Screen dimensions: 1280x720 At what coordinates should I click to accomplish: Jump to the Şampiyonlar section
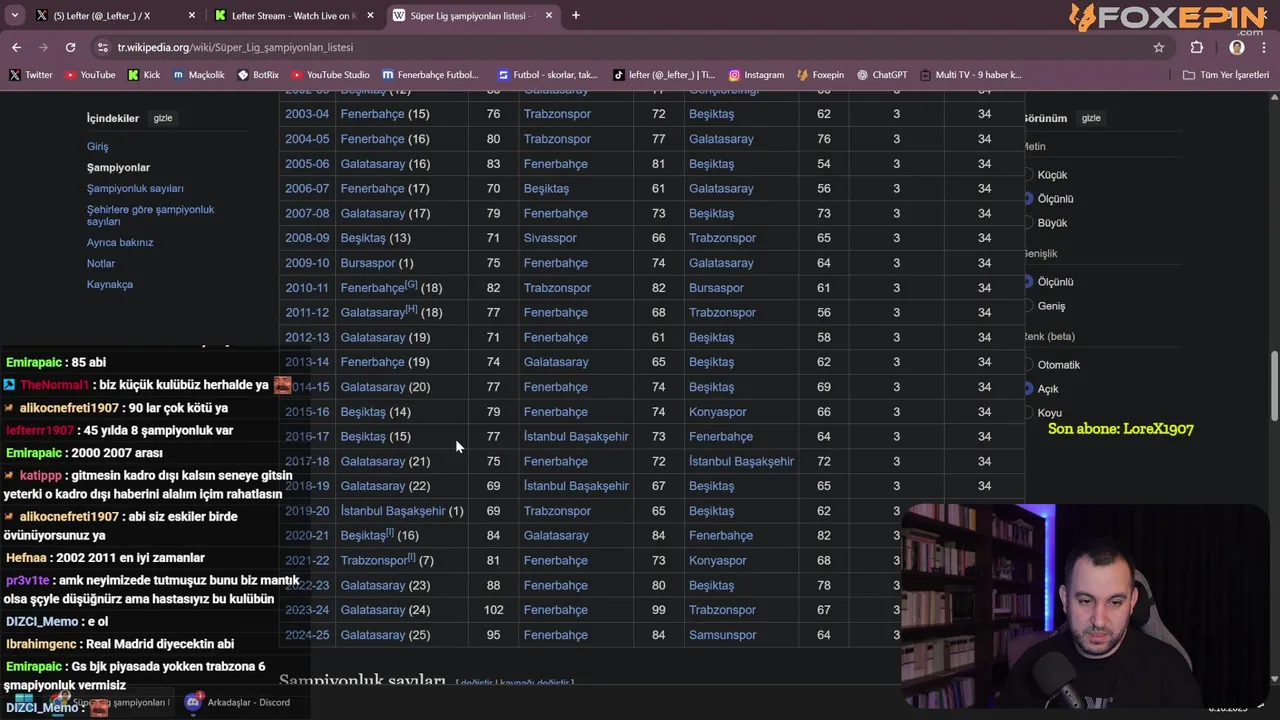[x=118, y=167]
